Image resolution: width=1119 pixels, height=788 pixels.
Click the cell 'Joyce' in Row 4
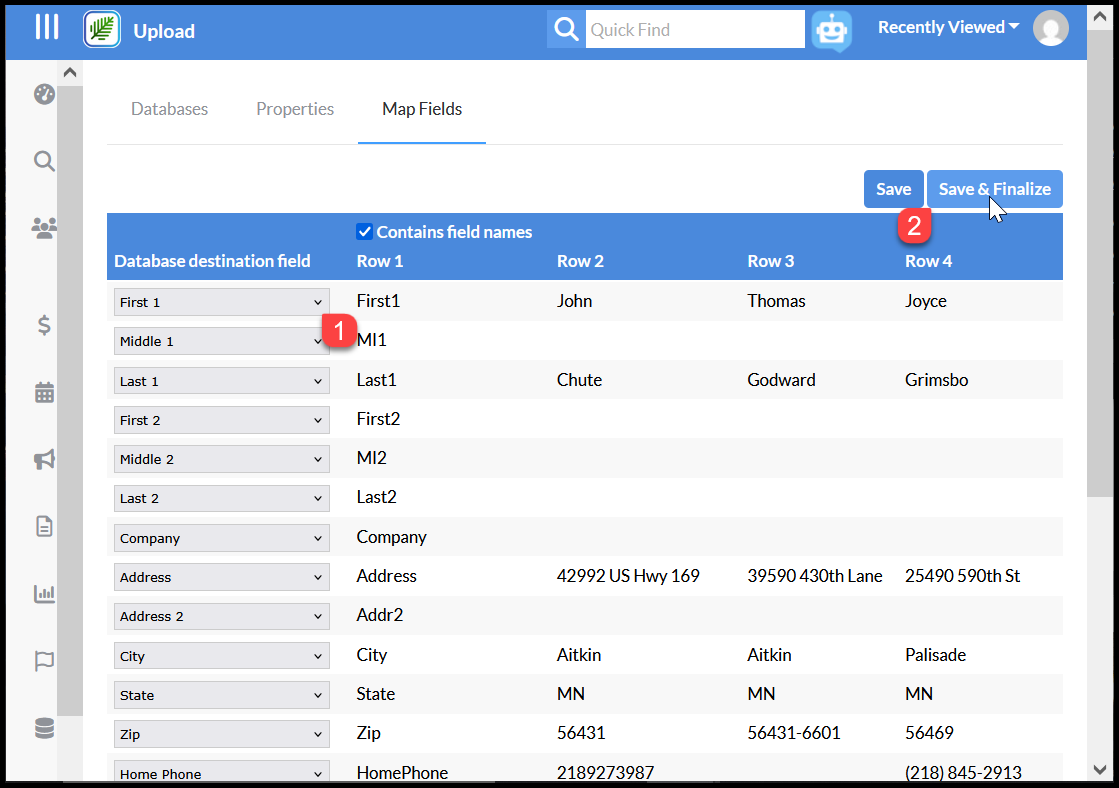(x=926, y=300)
